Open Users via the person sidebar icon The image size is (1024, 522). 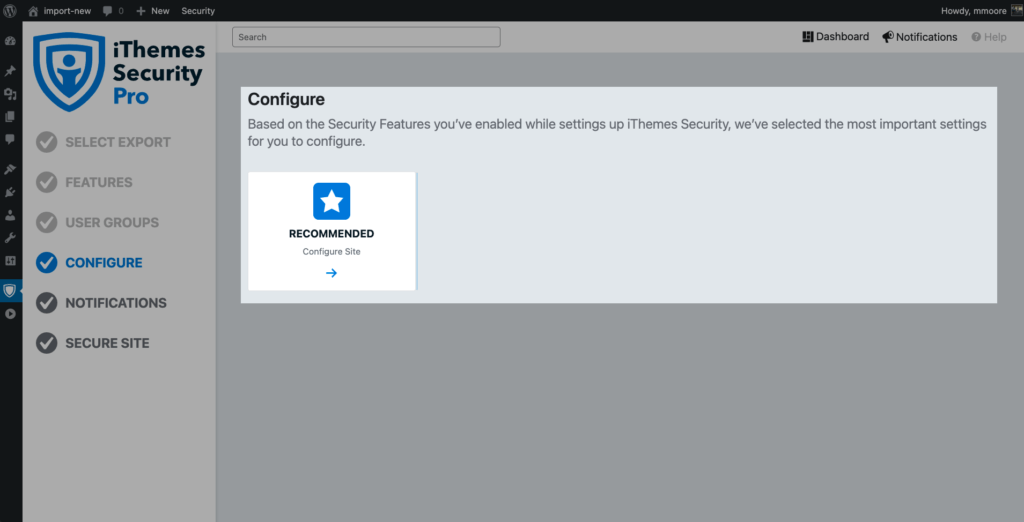pos(10,214)
